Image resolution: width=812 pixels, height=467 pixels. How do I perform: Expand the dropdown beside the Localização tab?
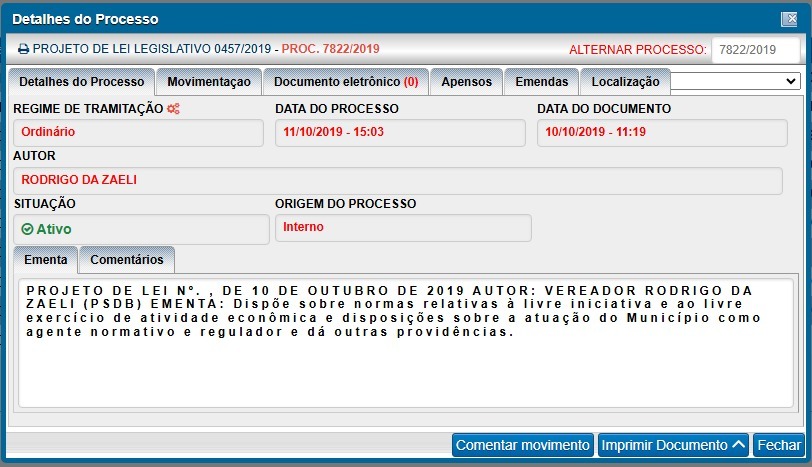(x=735, y=80)
